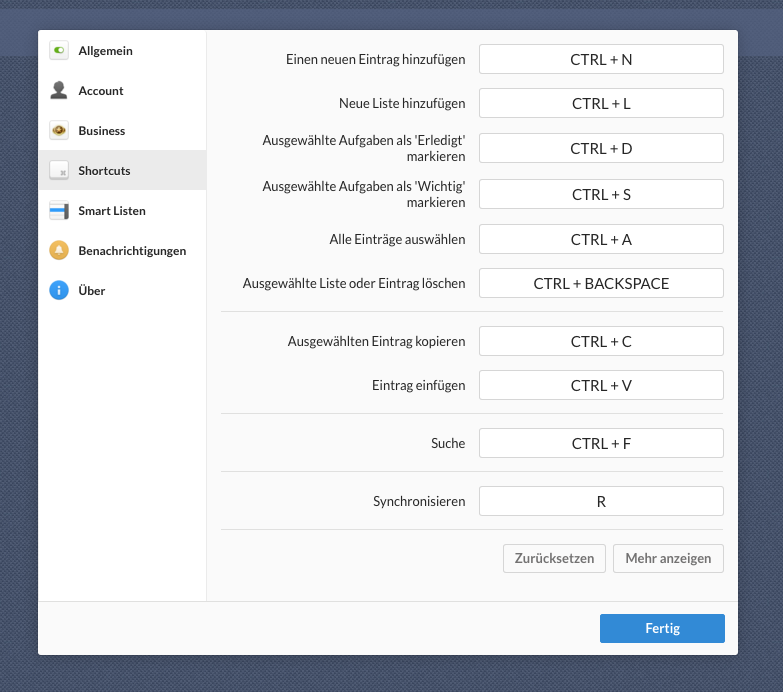Focus the CTRL + BACKSPACE shortcut field

click(x=601, y=283)
